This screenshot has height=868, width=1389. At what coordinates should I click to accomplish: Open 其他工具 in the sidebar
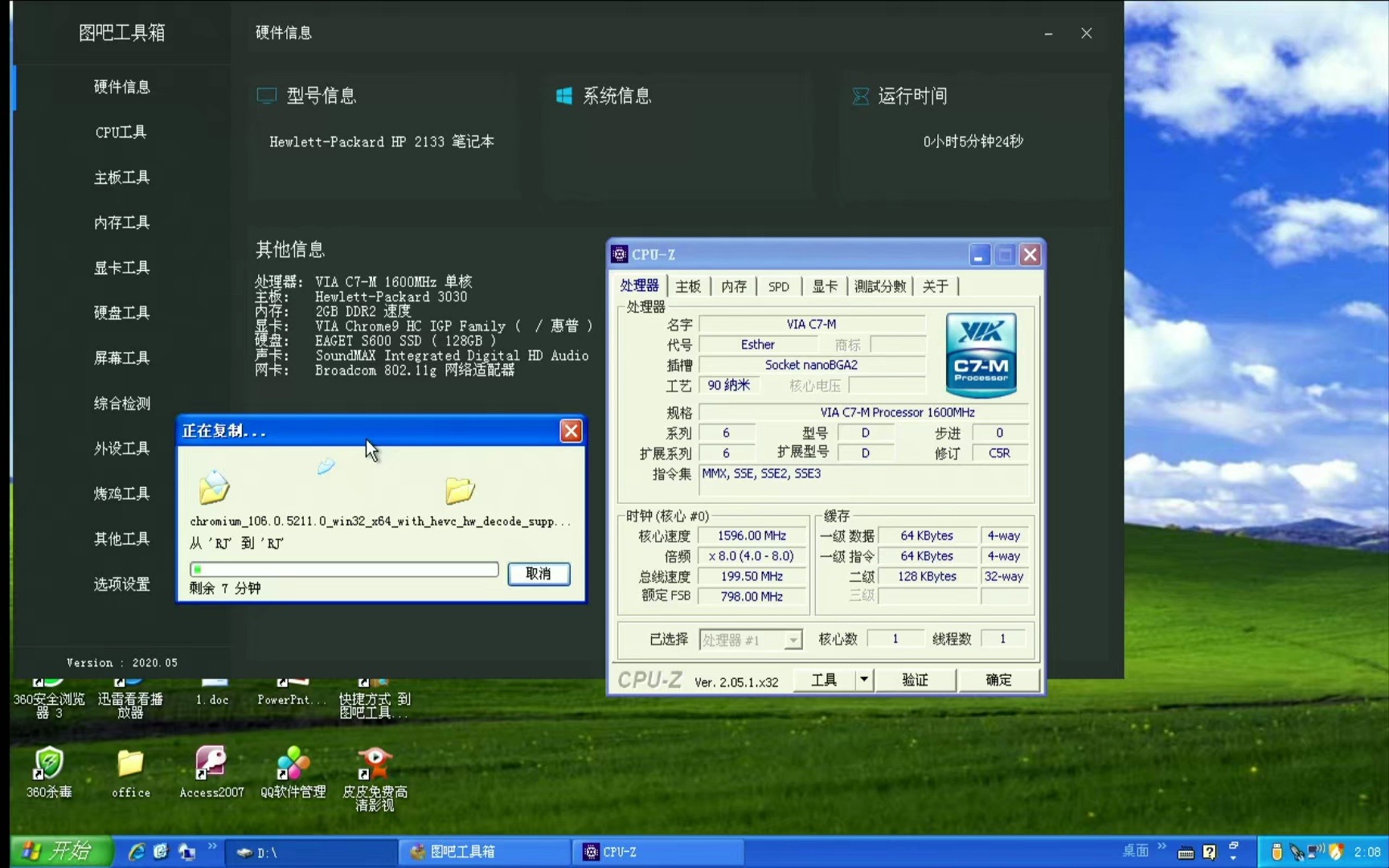[x=121, y=538]
